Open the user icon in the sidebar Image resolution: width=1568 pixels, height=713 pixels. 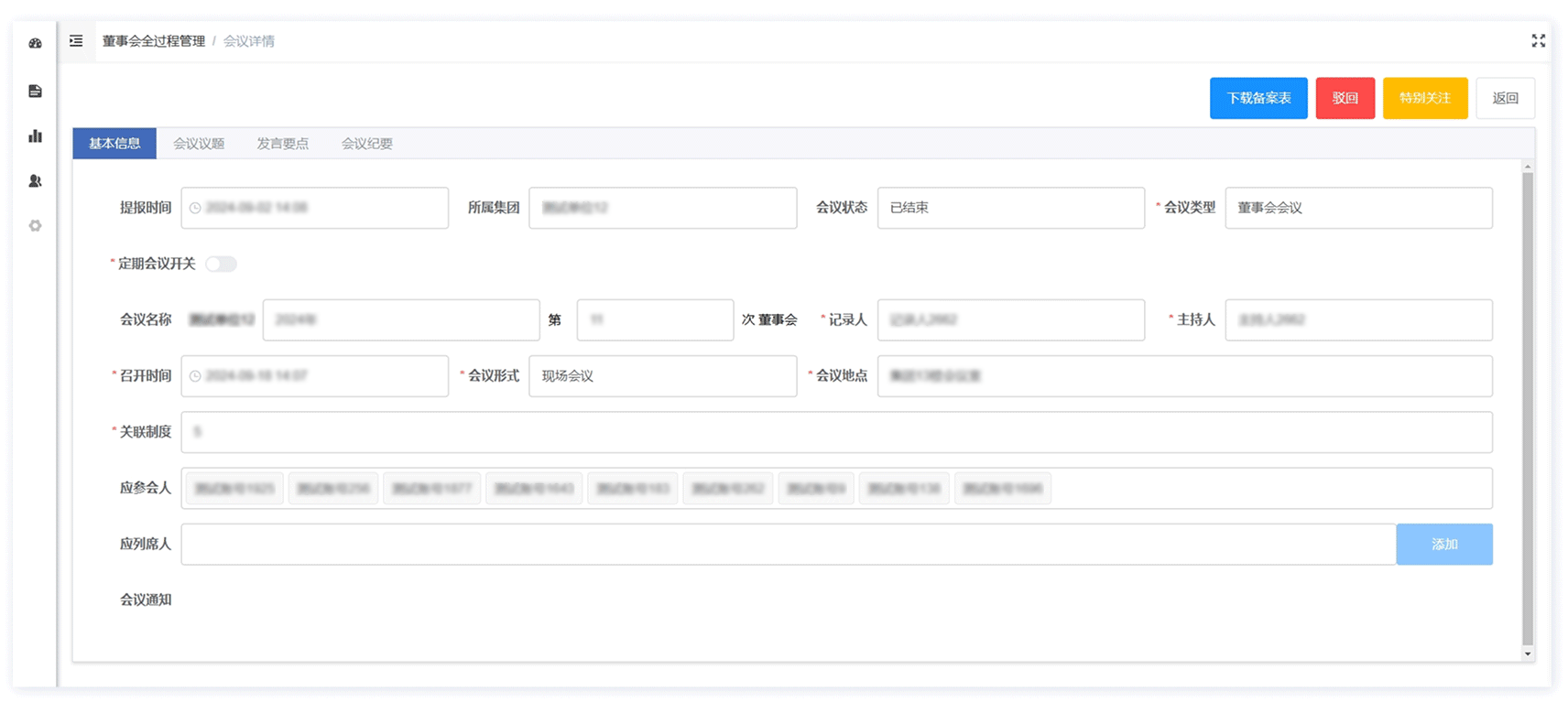35,181
